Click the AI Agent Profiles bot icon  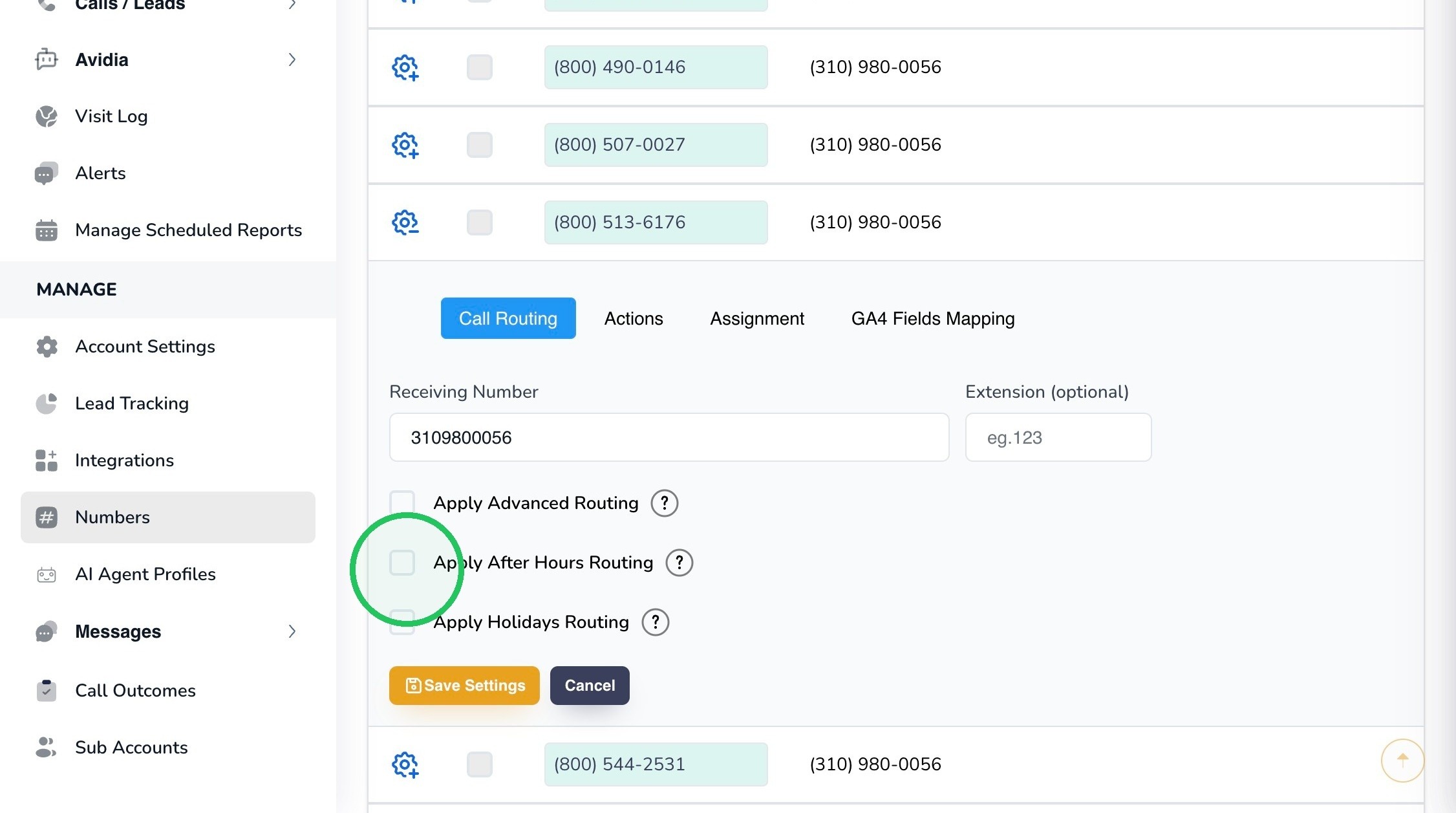coord(47,574)
